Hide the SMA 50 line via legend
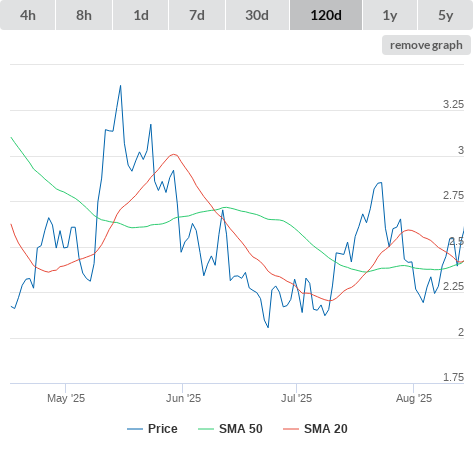 point(241,429)
